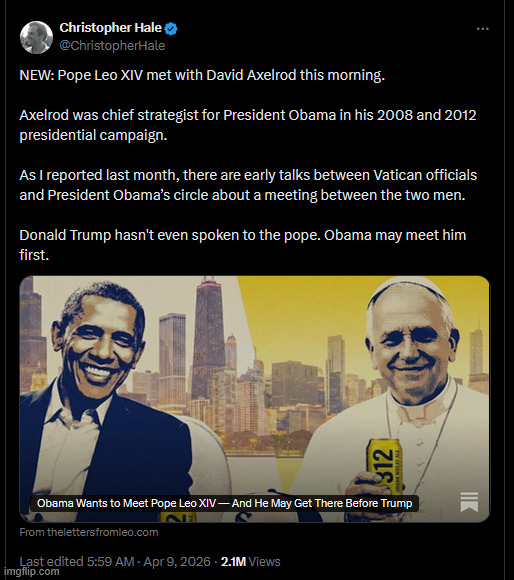Click the article headline caption overlay
This screenshot has height=580, width=514.
point(224,503)
